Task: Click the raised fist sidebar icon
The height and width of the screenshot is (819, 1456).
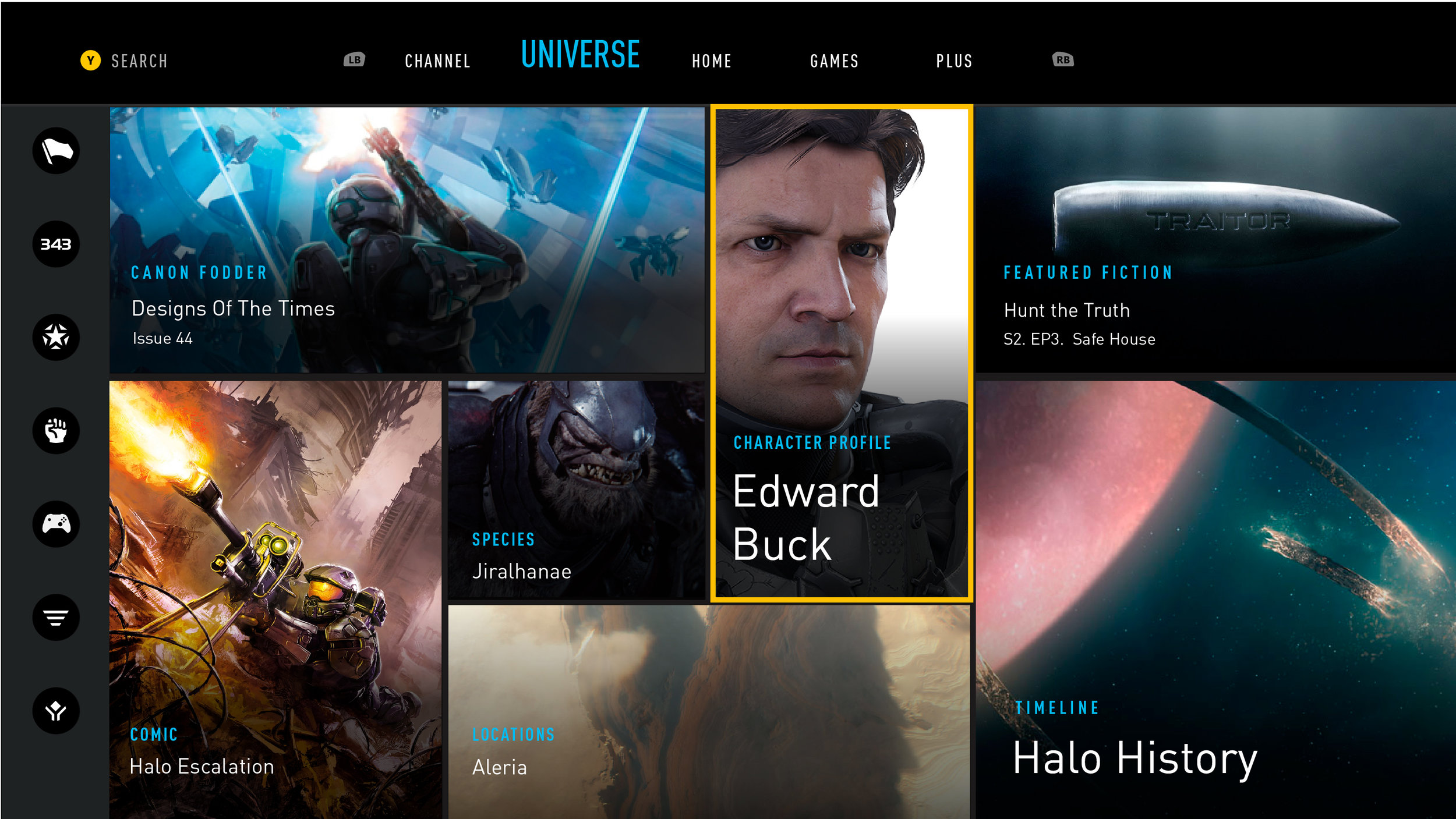Action: (x=56, y=431)
